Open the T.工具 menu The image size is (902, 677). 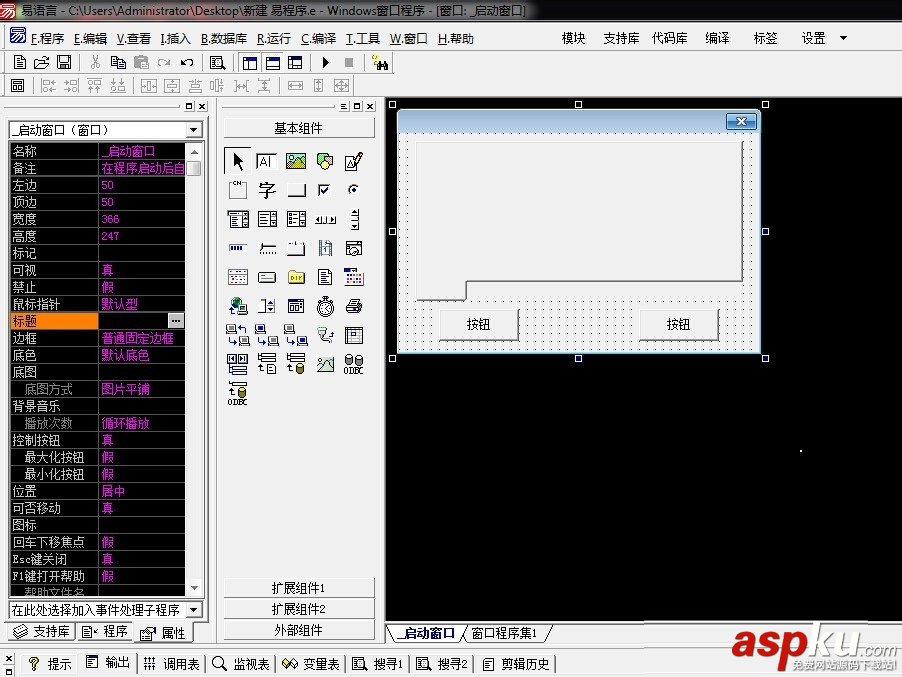[362, 39]
